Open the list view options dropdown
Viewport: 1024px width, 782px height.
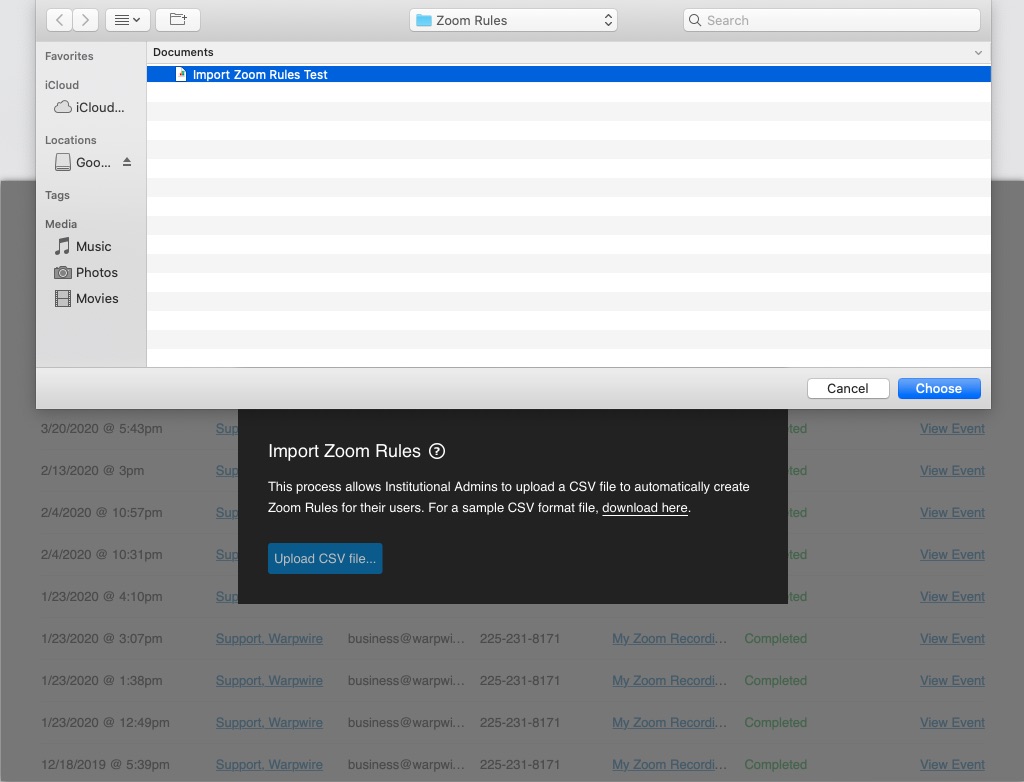coord(127,20)
